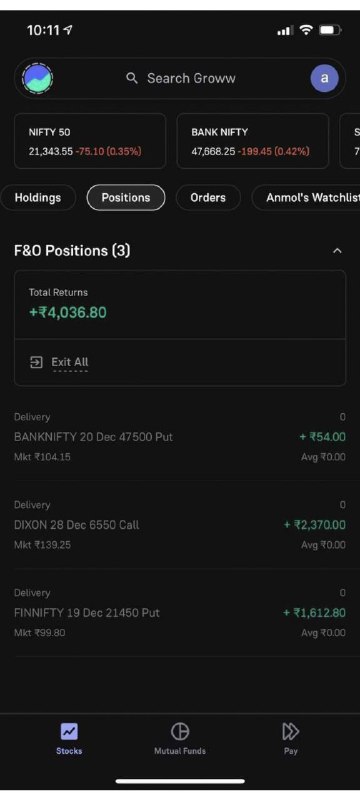Open the DIXON 28 Dec 6550 Call position

pos(180,524)
